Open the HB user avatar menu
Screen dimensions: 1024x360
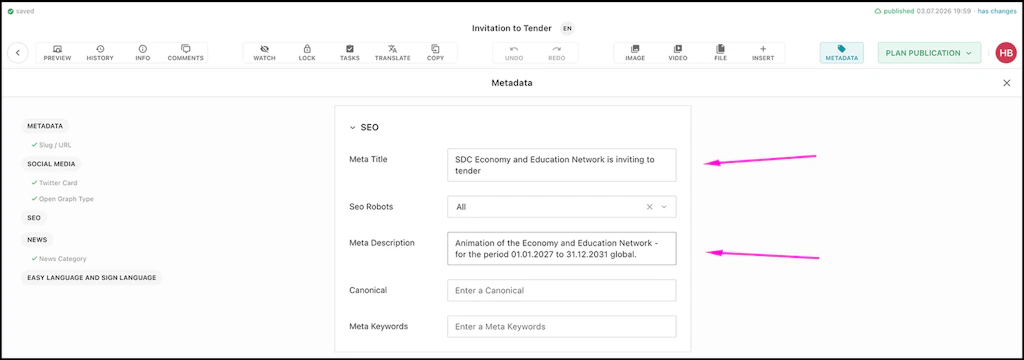tap(1006, 53)
